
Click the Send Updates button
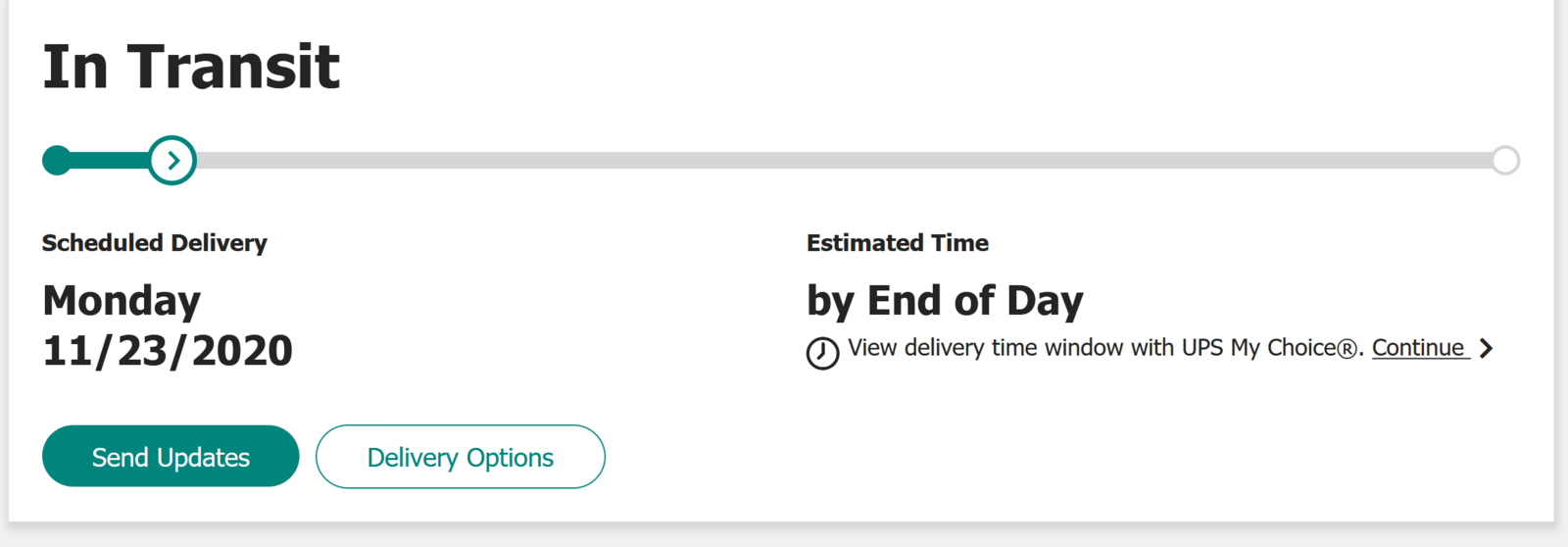click(x=171, y=456)
